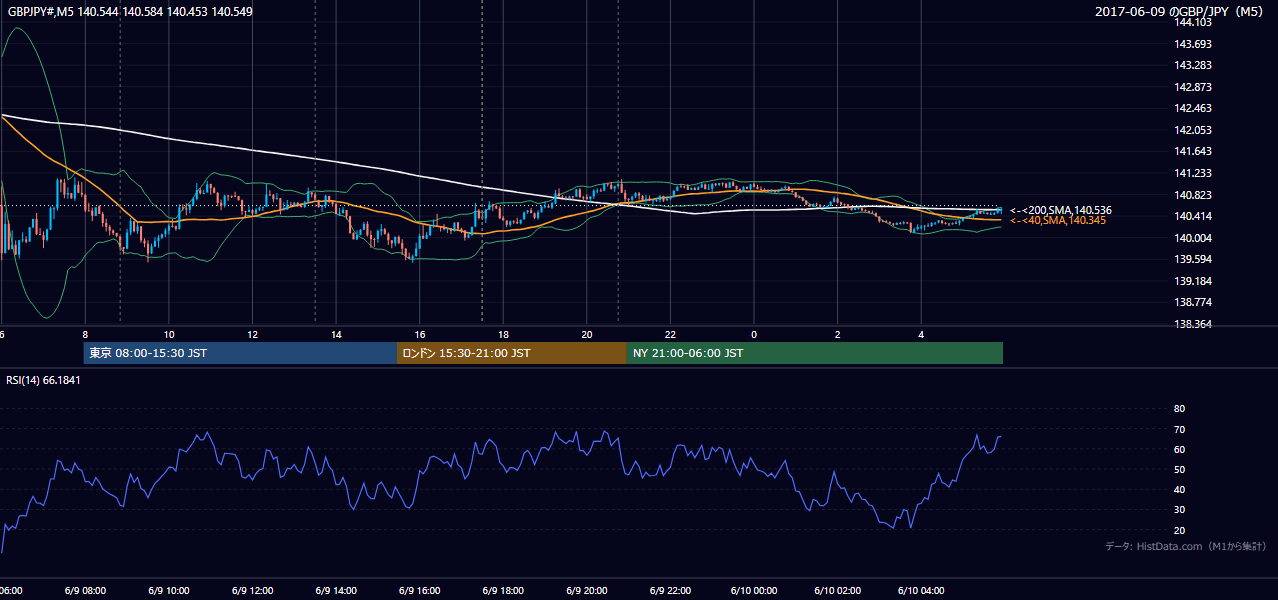Click the 6/9 20:00 time label
Screen dimensions: 1278x600
586,590
